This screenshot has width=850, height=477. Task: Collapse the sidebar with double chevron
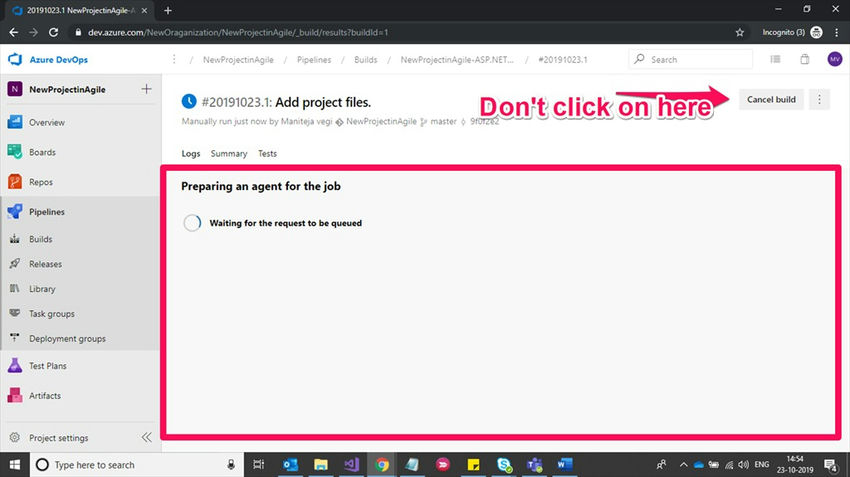click(x=146, y=437)
